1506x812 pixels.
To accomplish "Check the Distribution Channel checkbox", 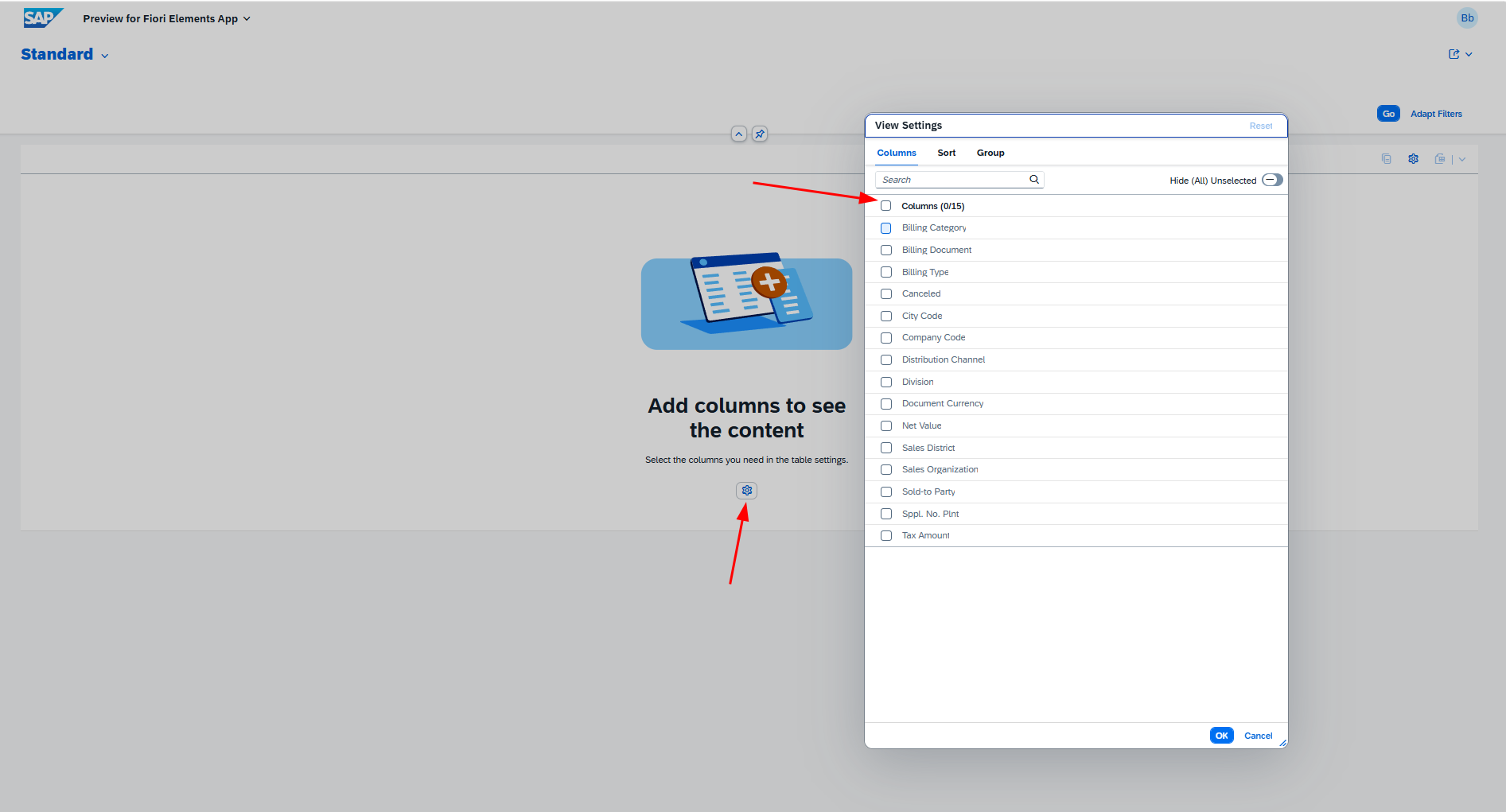I will coord(885,360).
